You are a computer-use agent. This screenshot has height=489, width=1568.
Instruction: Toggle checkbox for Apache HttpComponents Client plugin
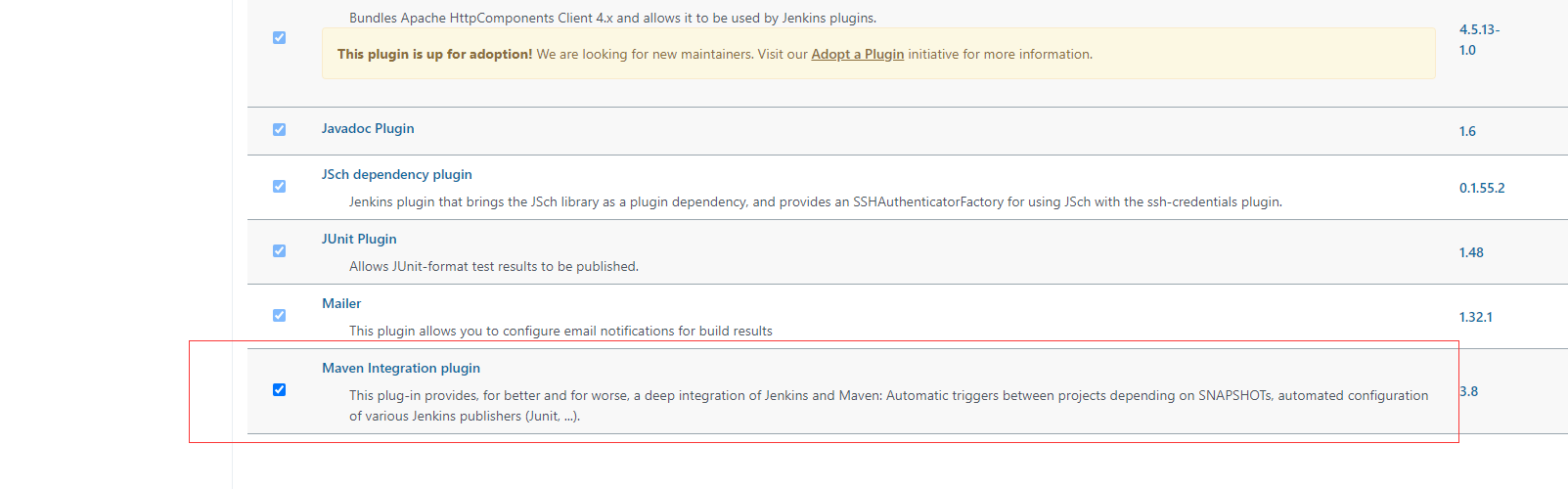279,38
